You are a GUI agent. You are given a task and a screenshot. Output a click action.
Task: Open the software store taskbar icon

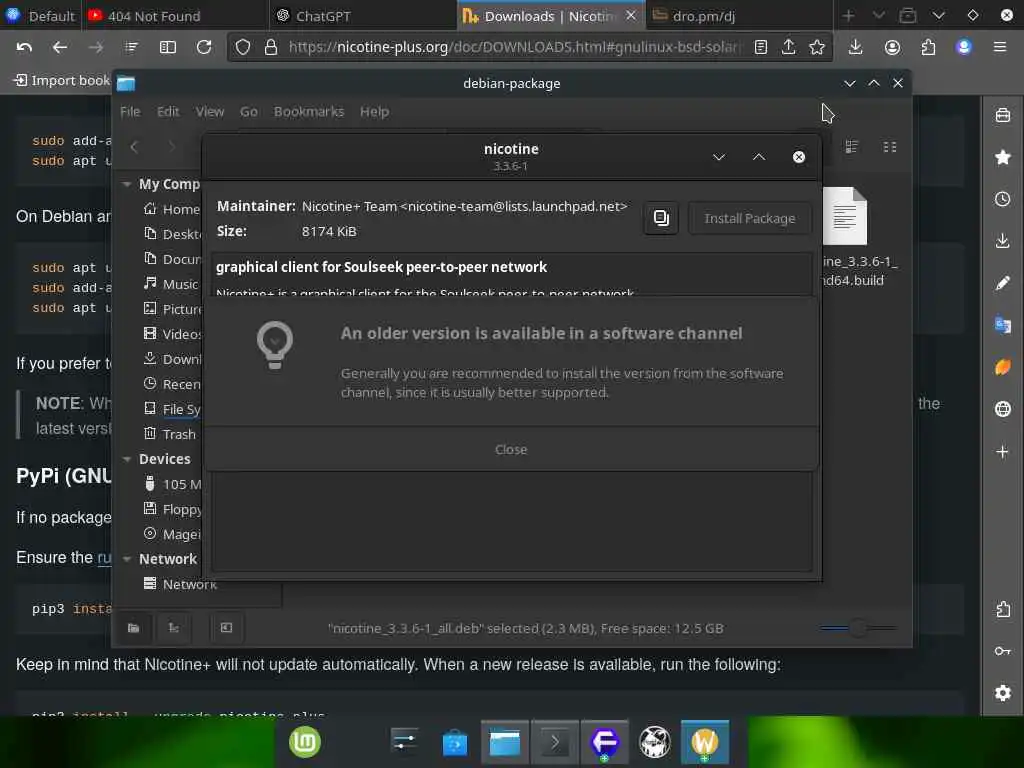tap(455, 743)
